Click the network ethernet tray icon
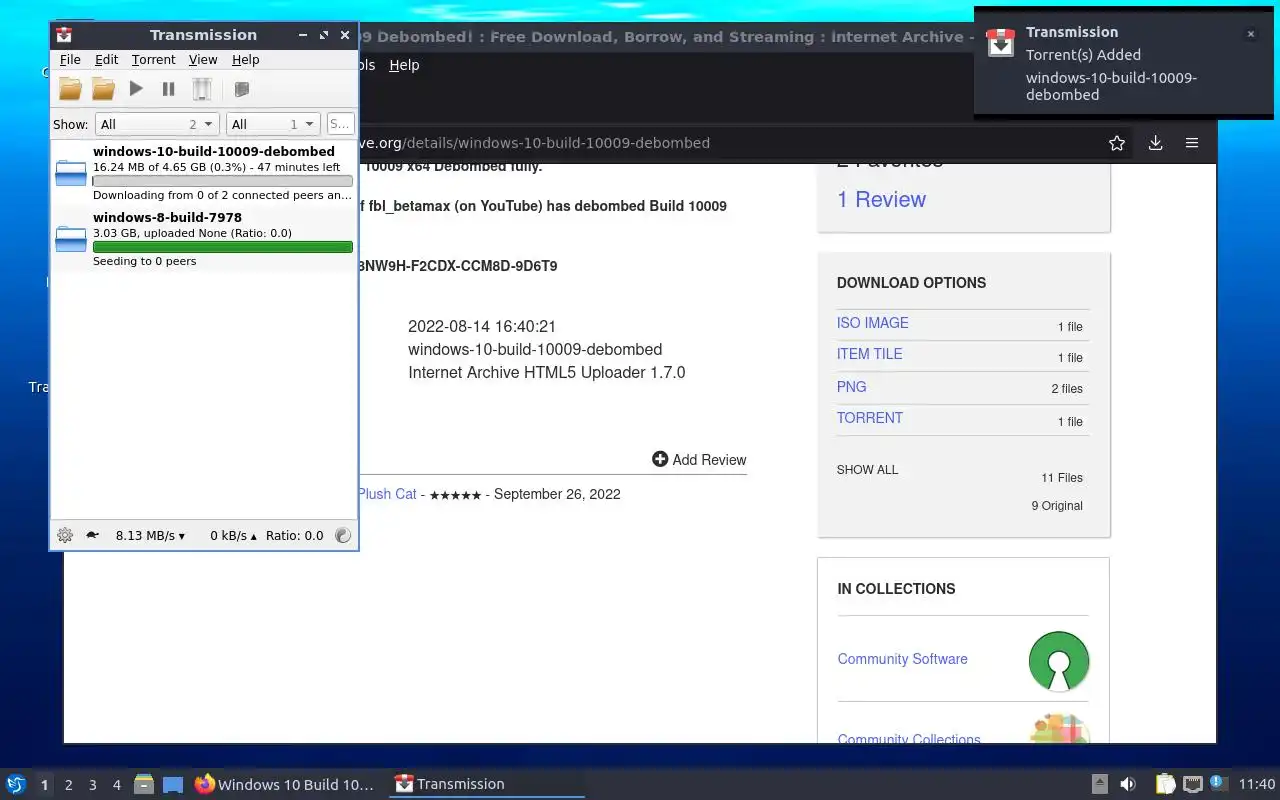 (x=1192, y=784)
